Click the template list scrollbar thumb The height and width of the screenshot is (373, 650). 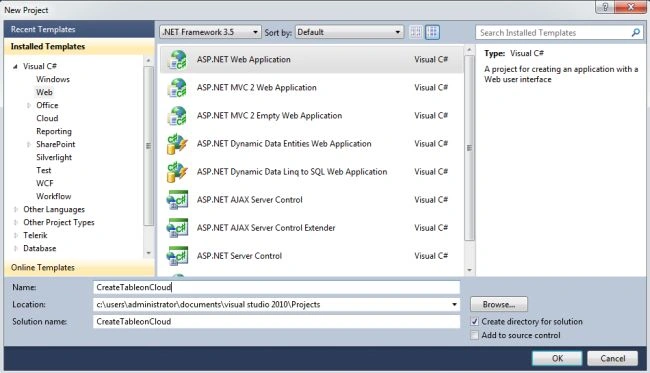tap(469, 148)
